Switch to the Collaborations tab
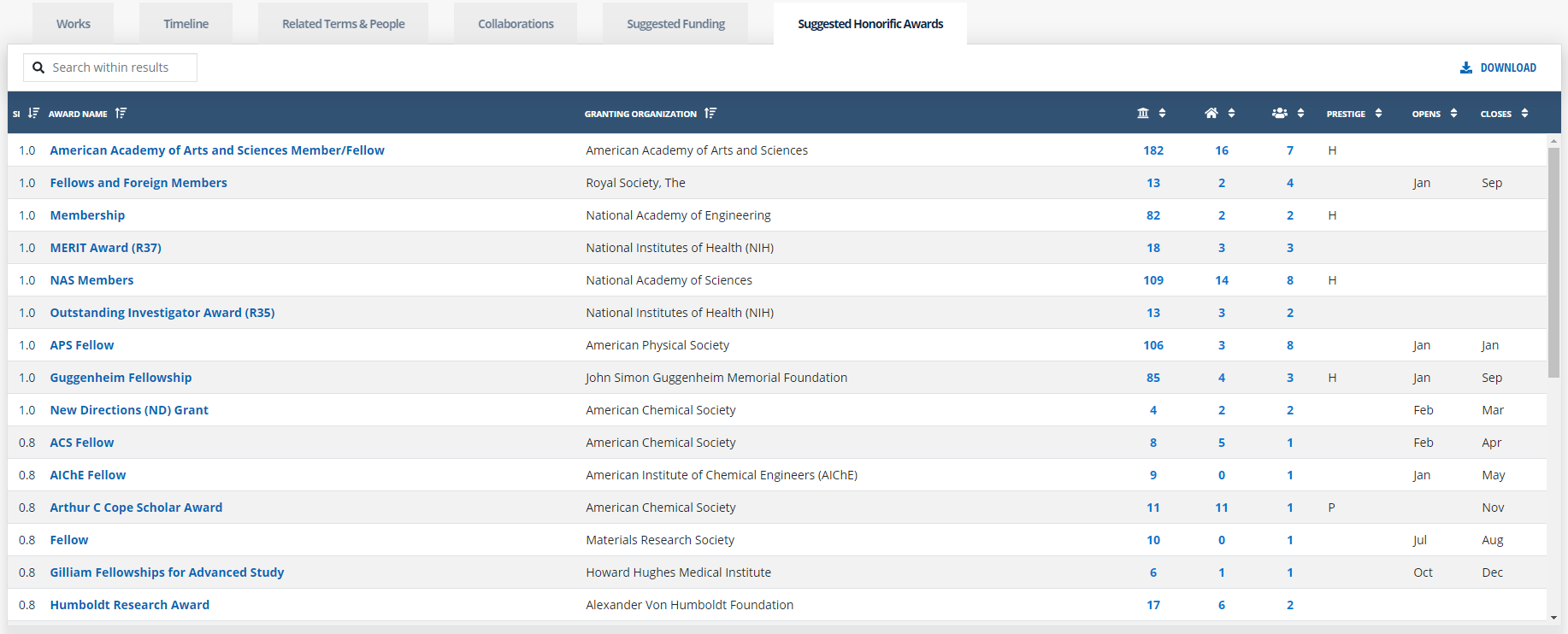Image resolution: width=1568 pixels, height=634 pixels. tap(516, 23)
